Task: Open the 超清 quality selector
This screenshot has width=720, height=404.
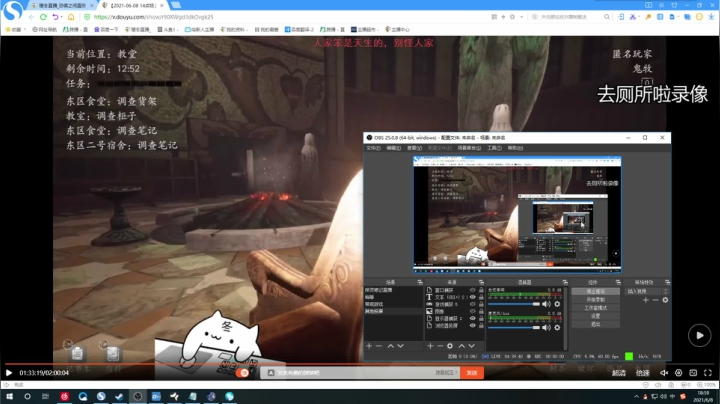Action: 619,373
